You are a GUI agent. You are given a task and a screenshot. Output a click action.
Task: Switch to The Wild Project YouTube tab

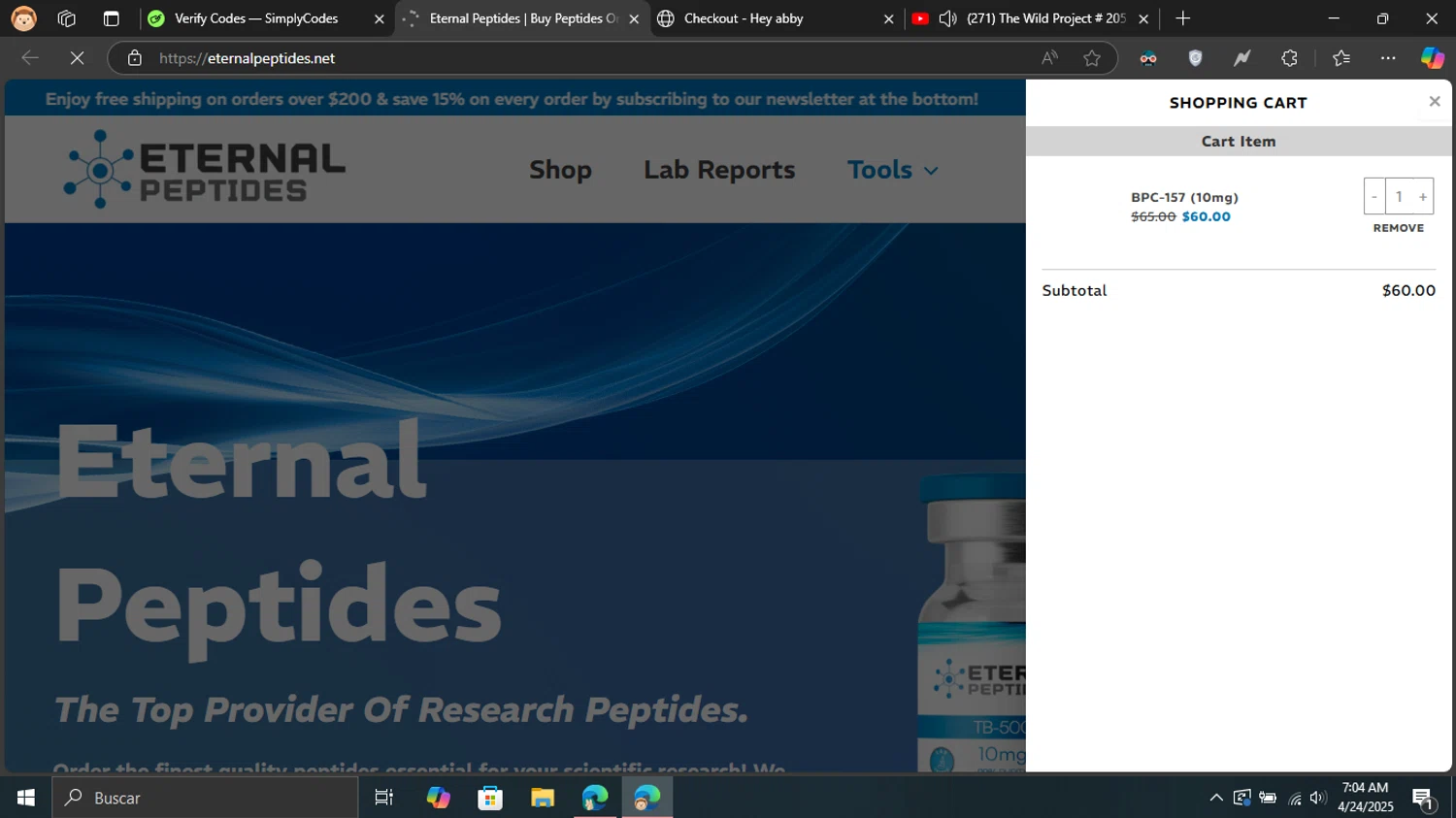[x=1046, y=18]
